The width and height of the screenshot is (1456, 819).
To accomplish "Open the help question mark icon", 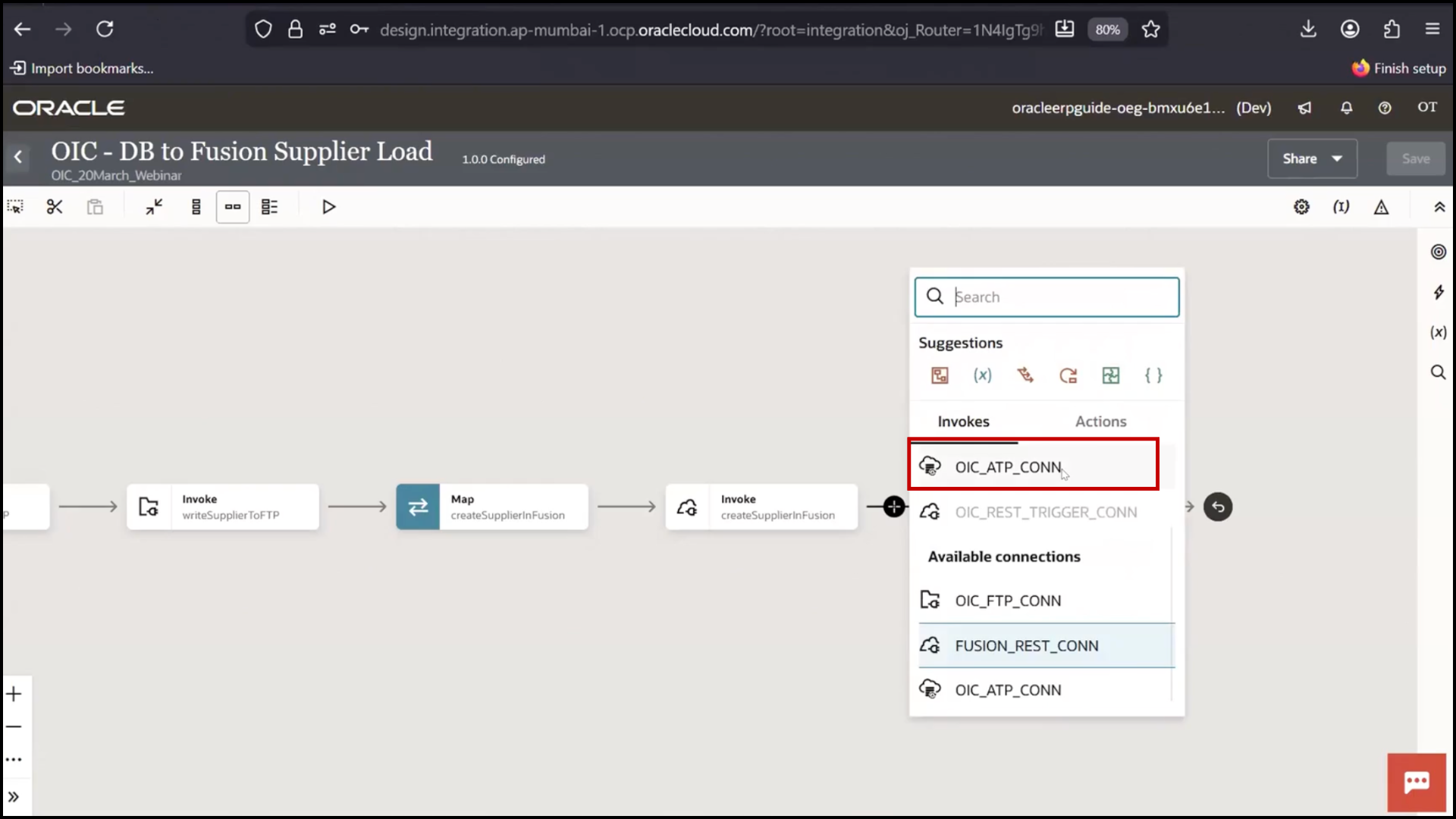I will tap(1385, 108).
